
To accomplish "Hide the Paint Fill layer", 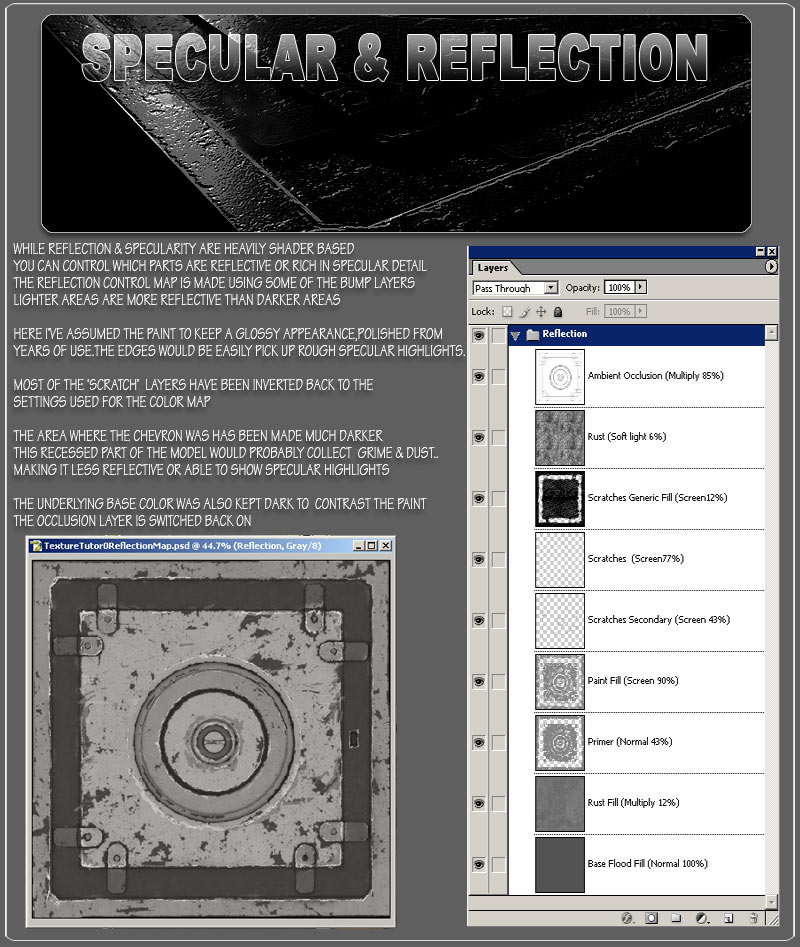I will point(479,681).
